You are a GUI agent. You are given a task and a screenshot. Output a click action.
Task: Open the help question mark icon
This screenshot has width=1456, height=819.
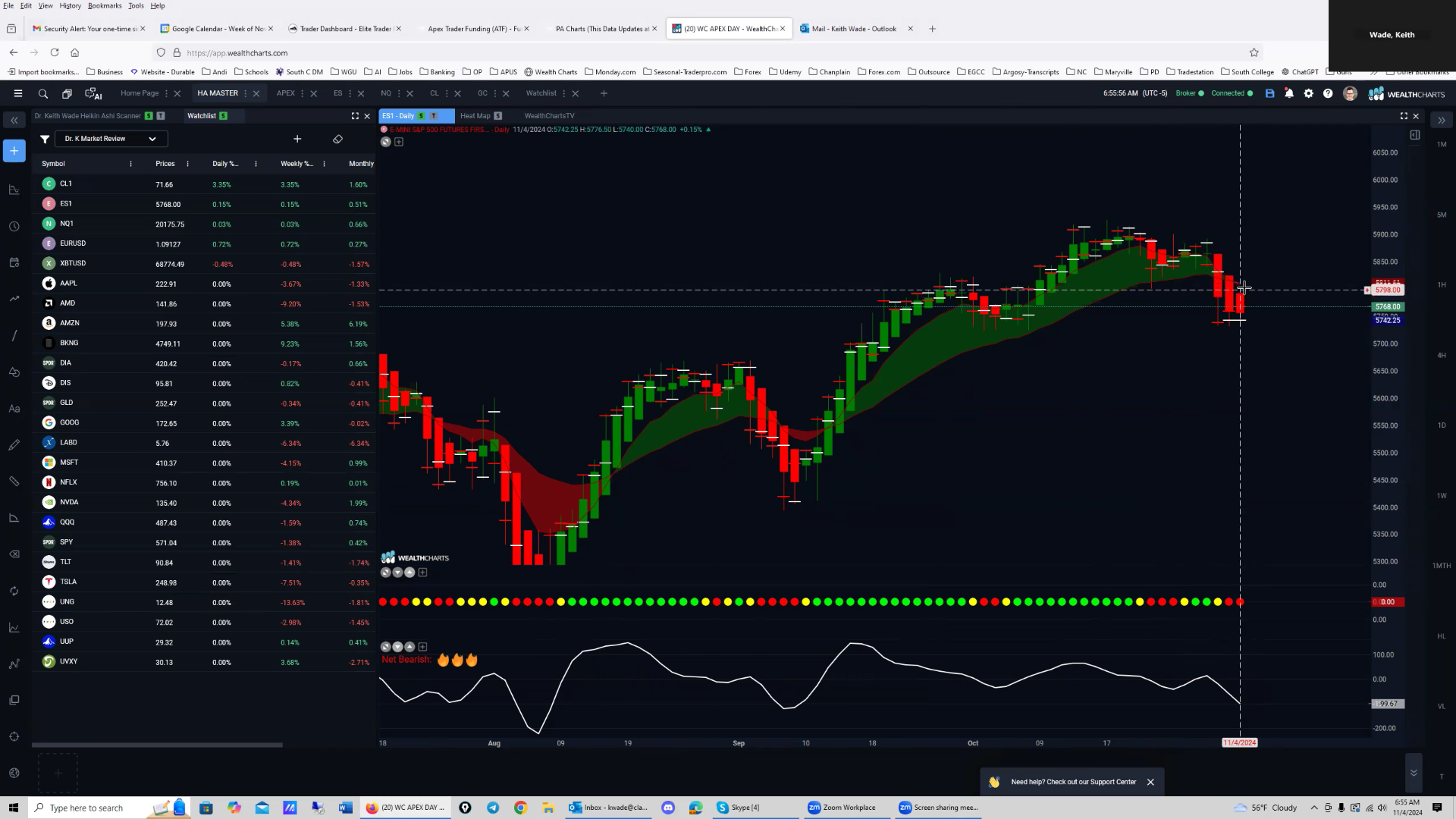[x=1328, y=93]
